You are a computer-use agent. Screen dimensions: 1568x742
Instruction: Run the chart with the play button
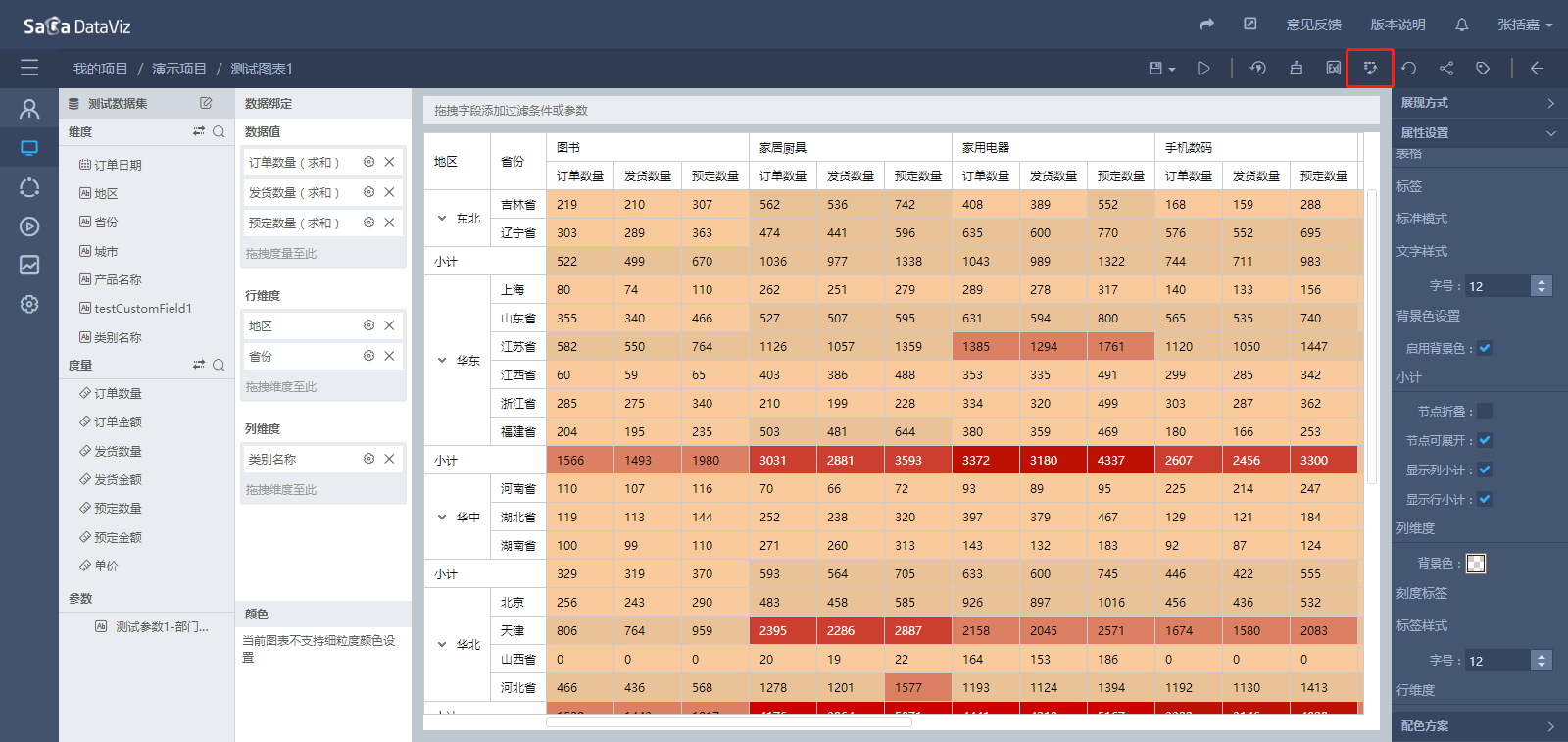1203,68
